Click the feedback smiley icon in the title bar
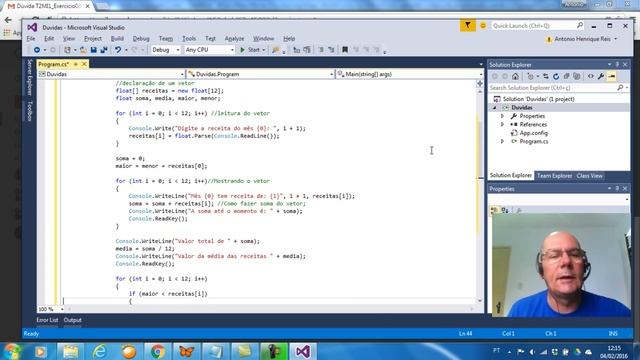The width and height of the screenshot is (640, 360). pyautogui.click(x=483, y=26)
